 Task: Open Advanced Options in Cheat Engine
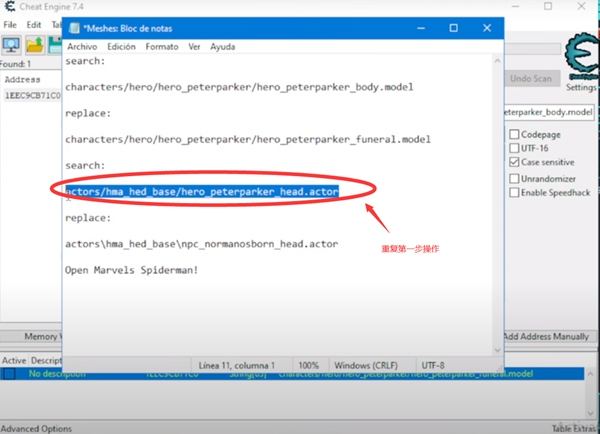tap(36, 429)
